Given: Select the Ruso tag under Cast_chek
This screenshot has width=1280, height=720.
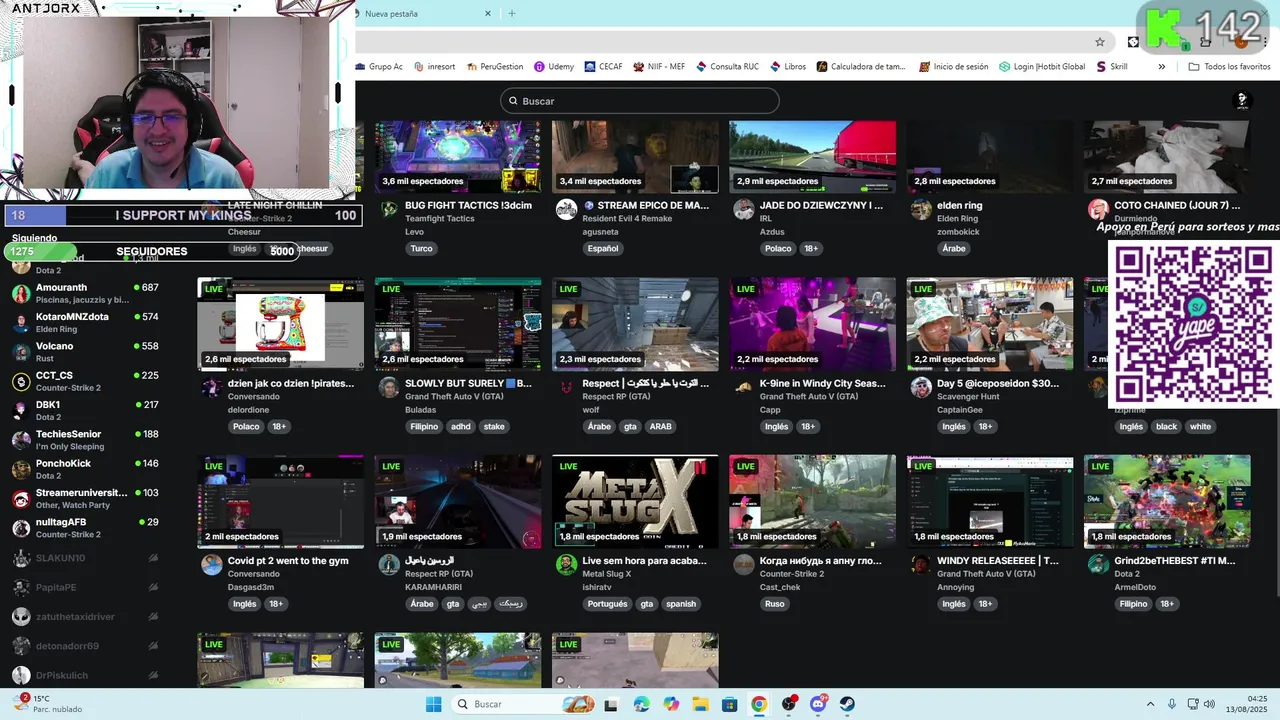Looking at the screenshot, I should point(774,604).
